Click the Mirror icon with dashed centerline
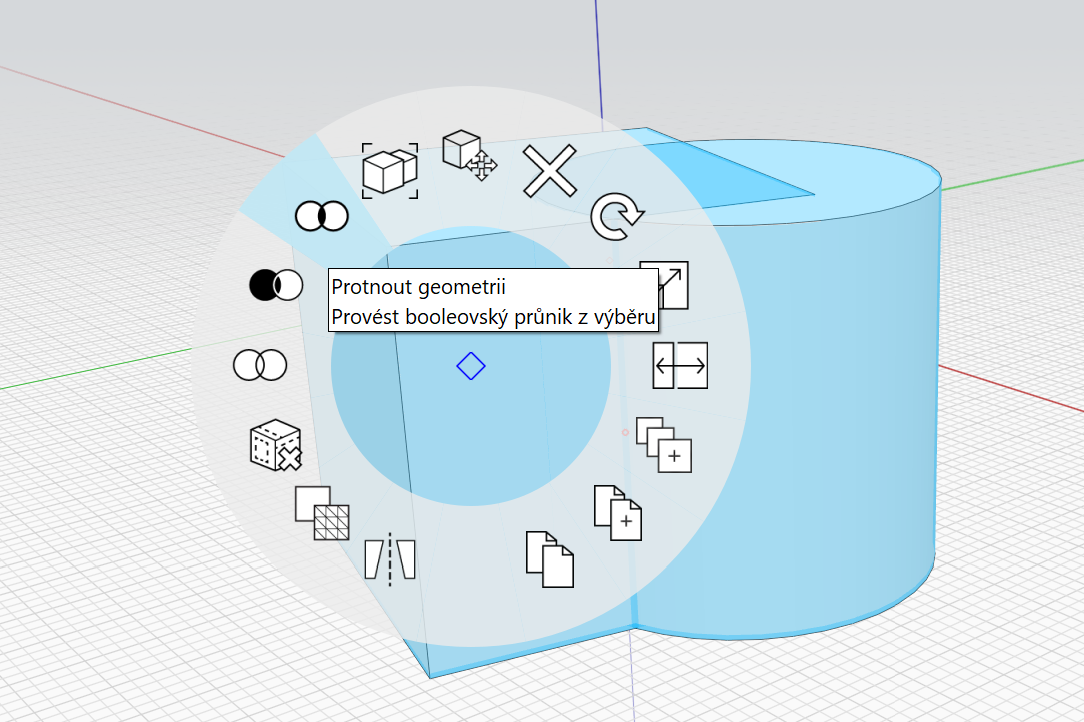This screenshot has width=1084, height=722. [x=389, y=558]
